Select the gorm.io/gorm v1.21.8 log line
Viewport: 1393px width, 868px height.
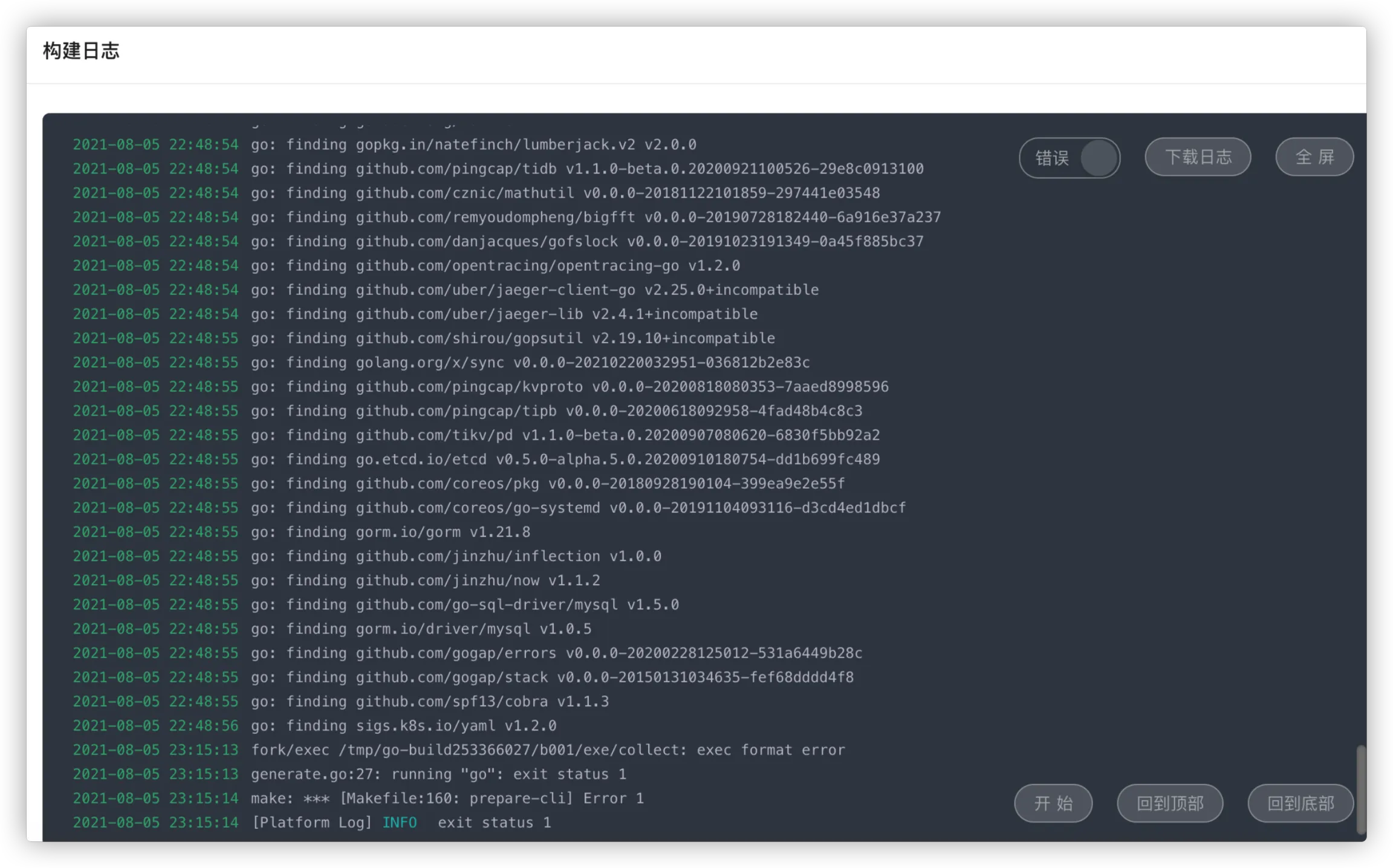pos(390,532)
